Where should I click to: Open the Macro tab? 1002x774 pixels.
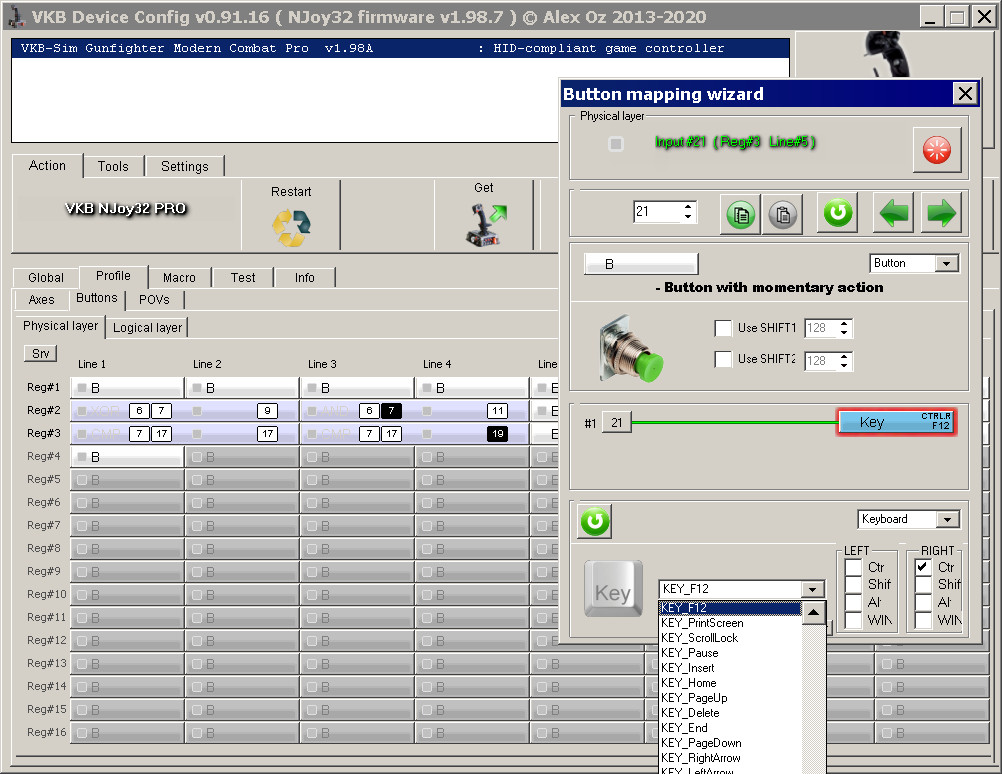pyautogui.click(x=180, y=277)
